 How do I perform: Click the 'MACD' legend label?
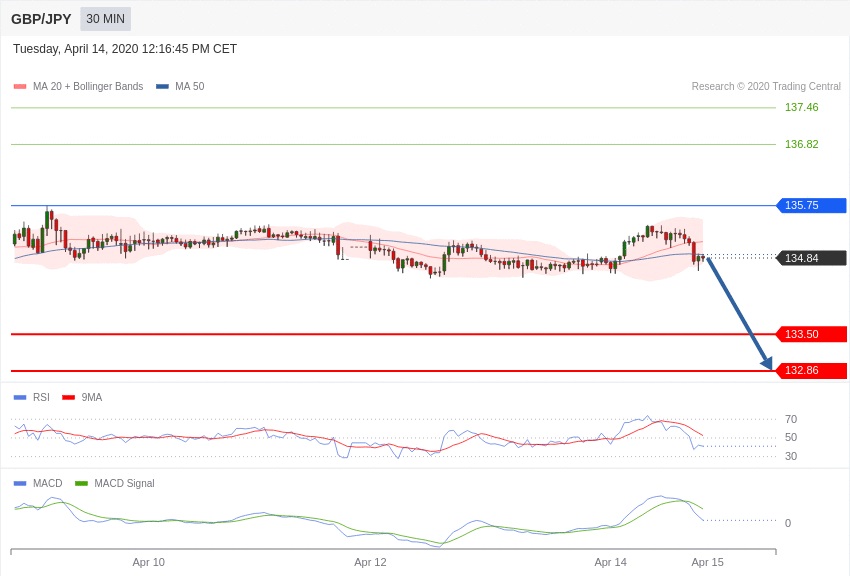tap(48, 483)
